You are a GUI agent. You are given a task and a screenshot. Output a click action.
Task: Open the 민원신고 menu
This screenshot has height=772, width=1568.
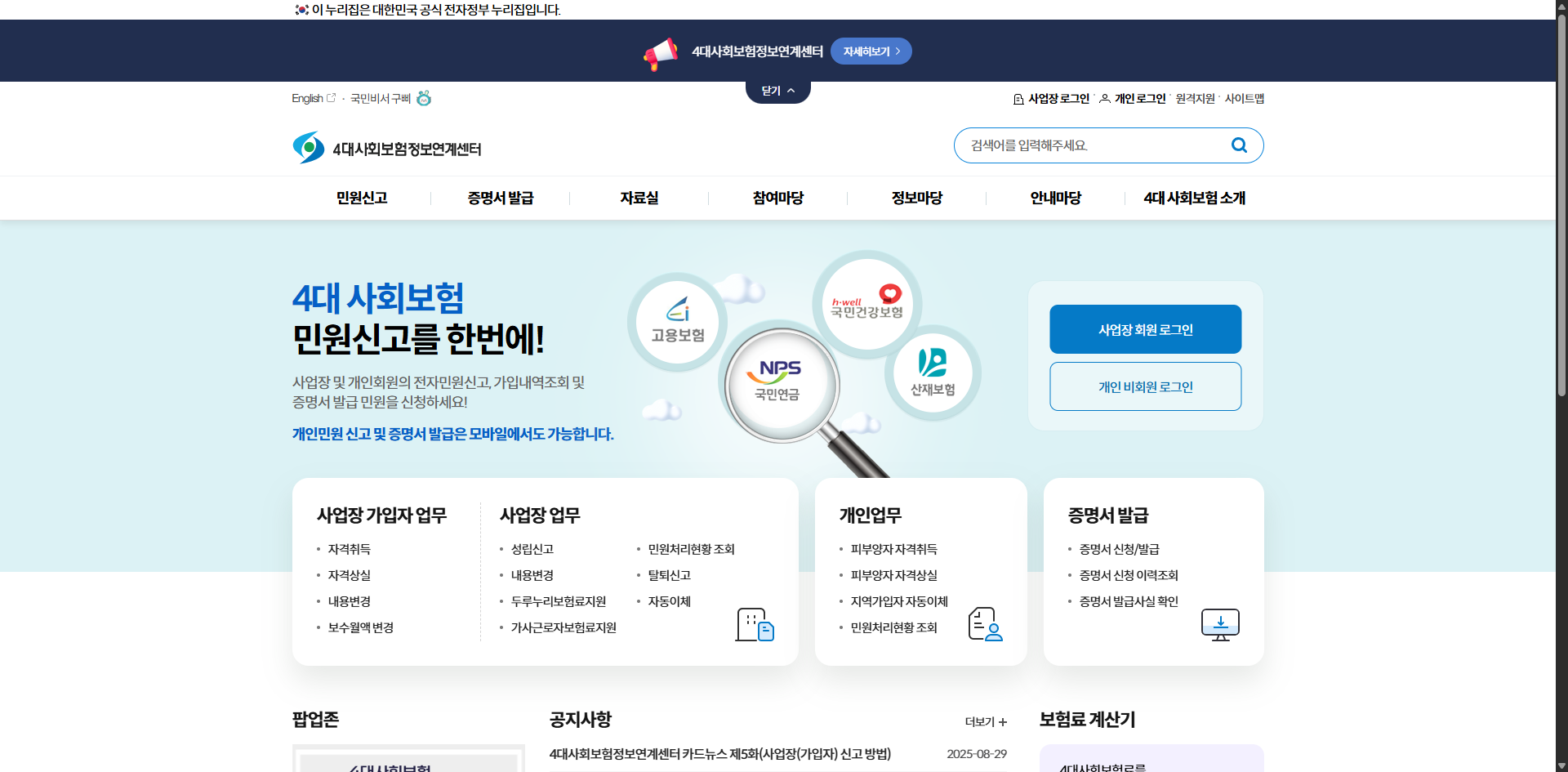[362, 198]
